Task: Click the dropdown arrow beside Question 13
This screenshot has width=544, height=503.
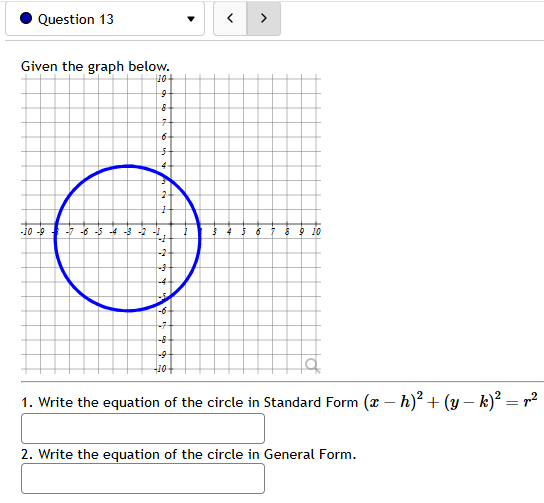Action: [x=191, y=19]
